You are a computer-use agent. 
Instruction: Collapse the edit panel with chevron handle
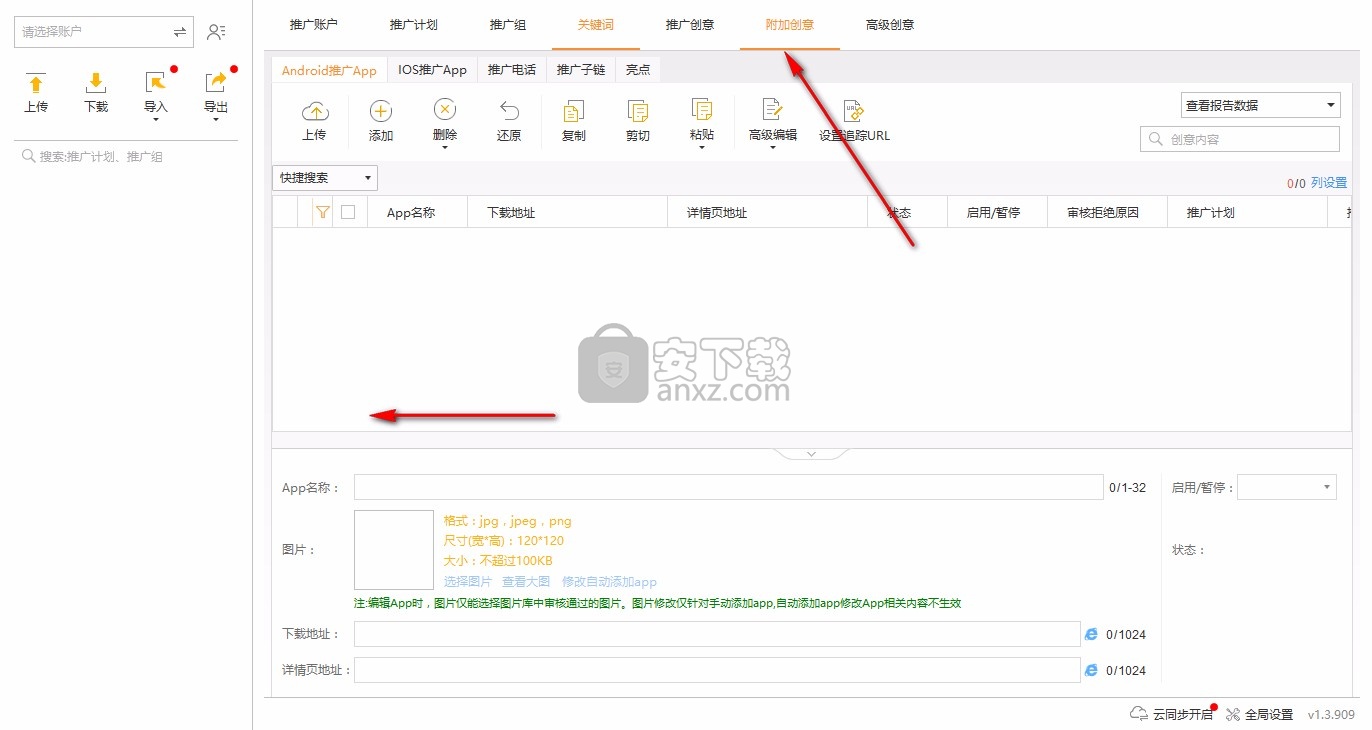811,453
